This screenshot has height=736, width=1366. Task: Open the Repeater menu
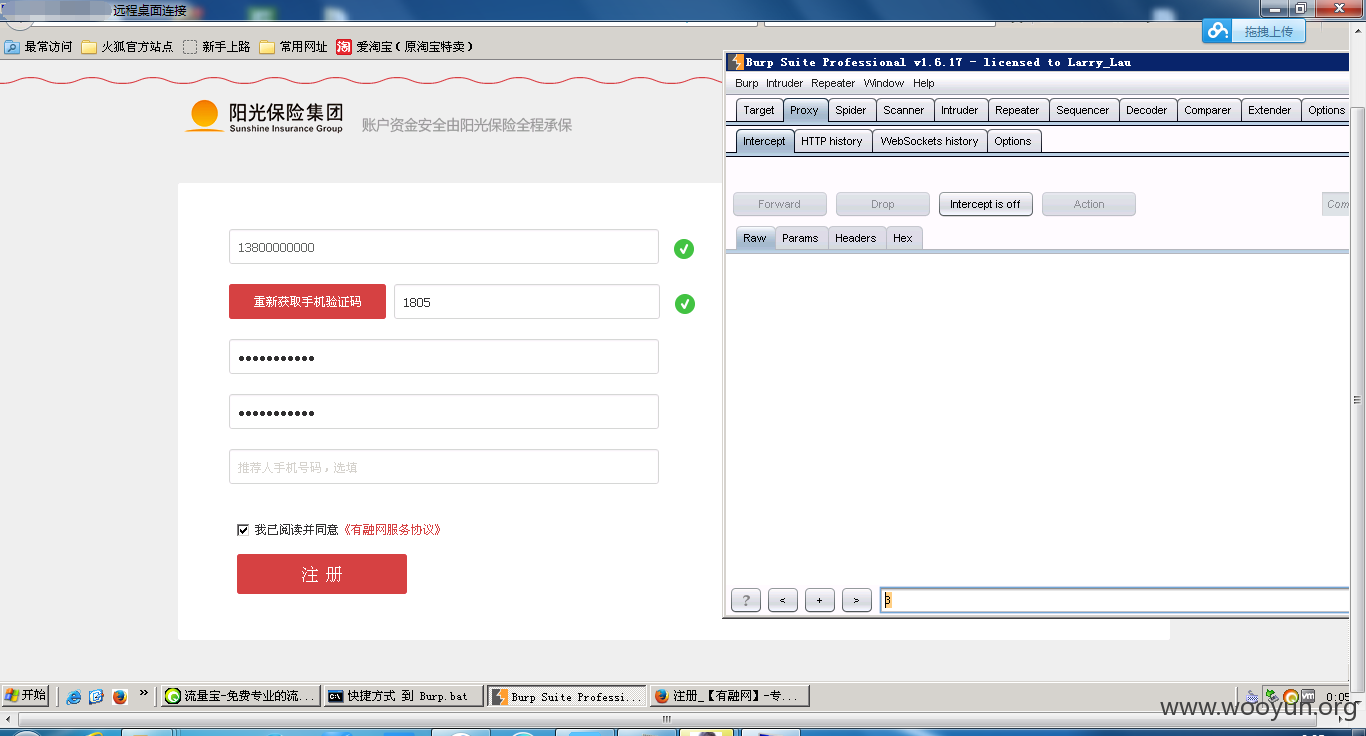coord(833,83)
